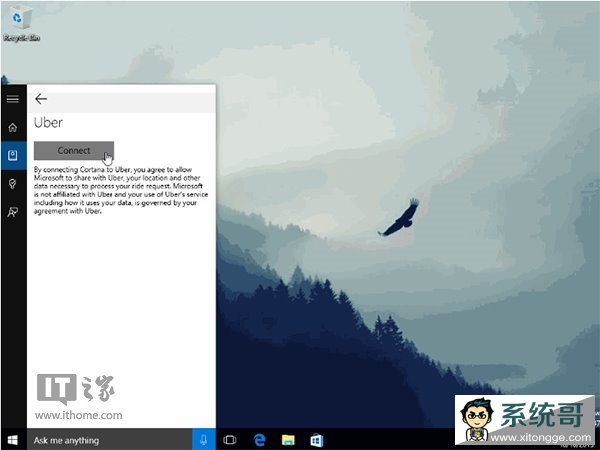
Task: Open Cortana Feedback icon
Action: (x=13, y=212)
